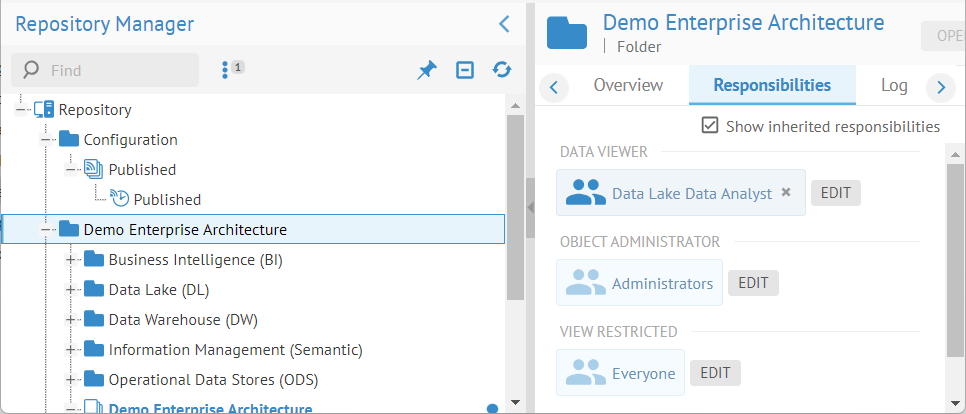The width and height of the screenshot is (966, 414).
Task: Click EDIT next to Administrators
Action: (753, 283)
